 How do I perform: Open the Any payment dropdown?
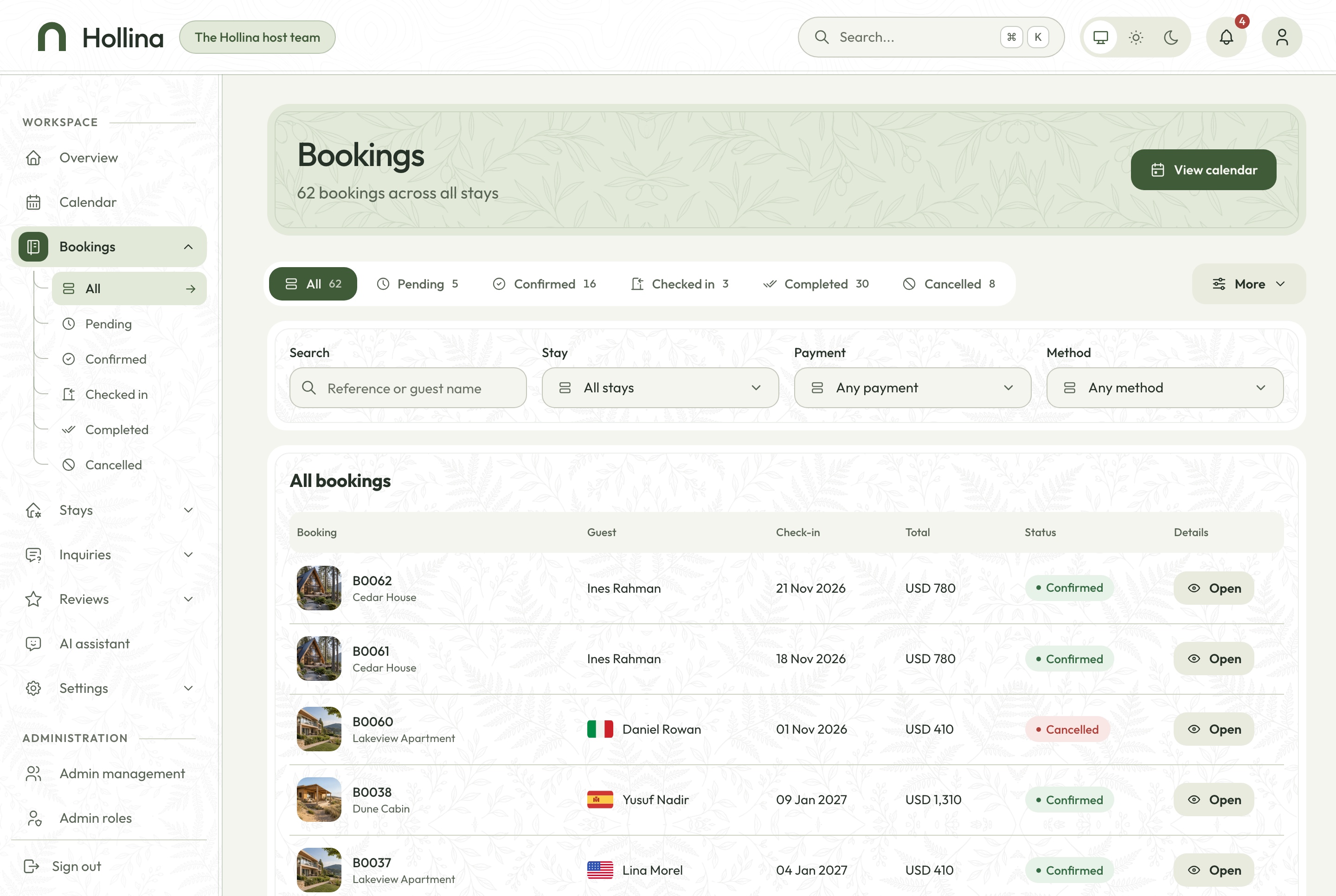click(x=912, y=388)
